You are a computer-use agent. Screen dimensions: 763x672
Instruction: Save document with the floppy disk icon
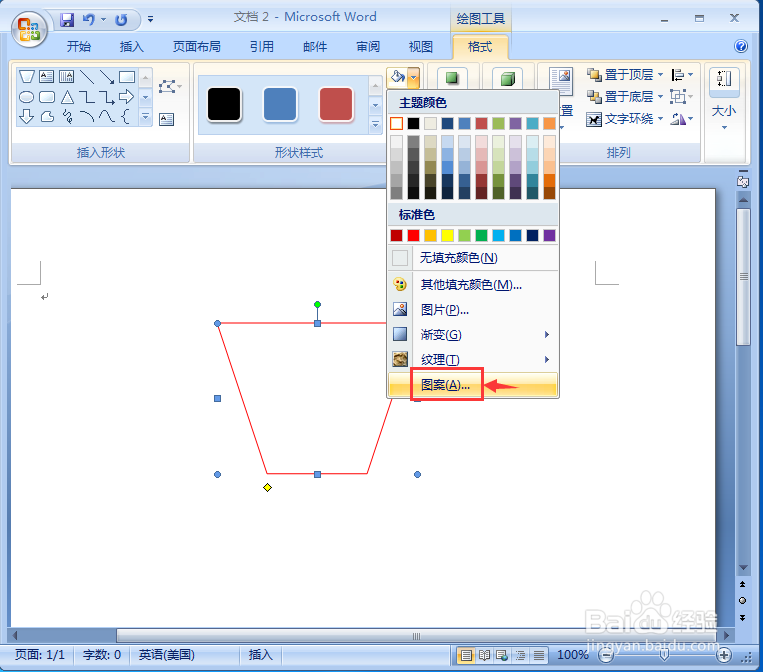[67, 20]
